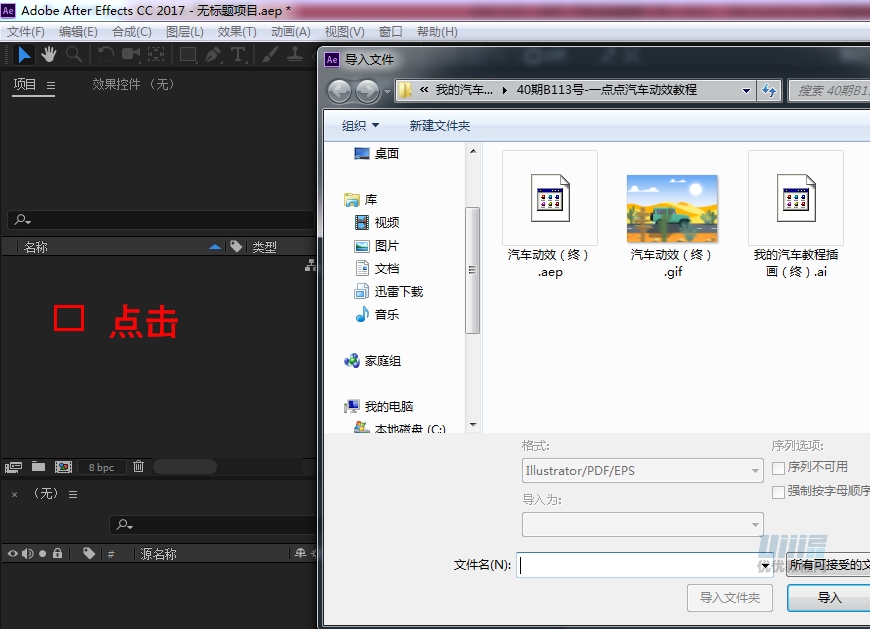Open the 导入为 dropdown

(x=641, y=524)
